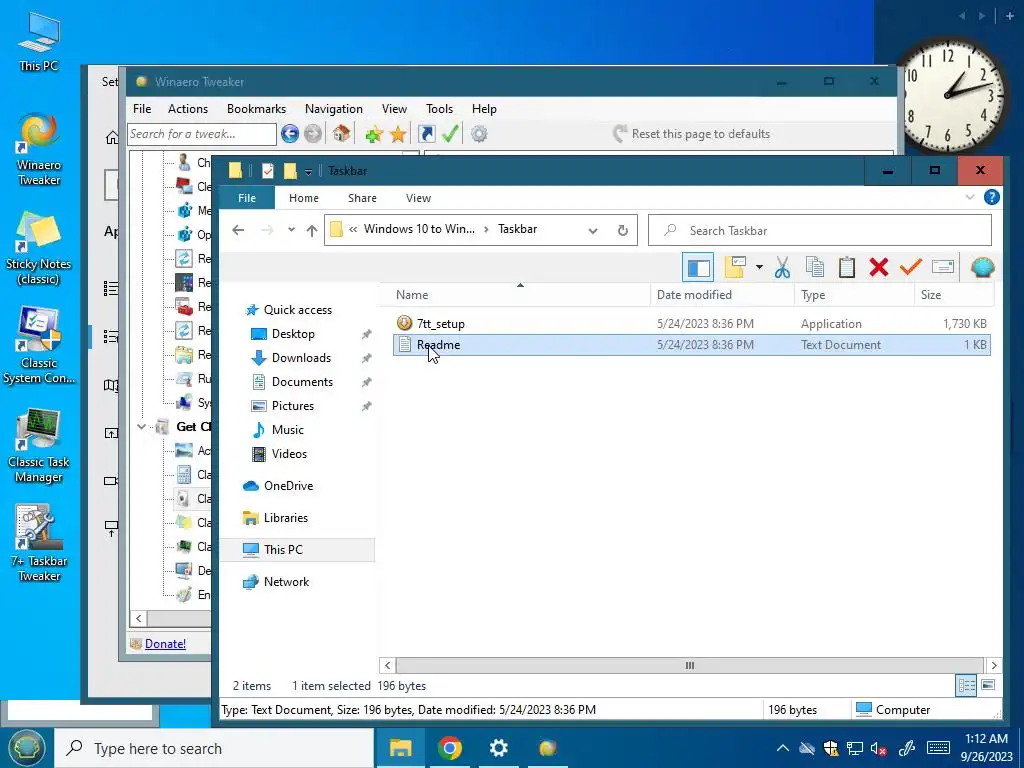The height and width of the screenshot is (768, 1024).
Task: Switch to the View ribbon tab
Action: coord(418,198)
